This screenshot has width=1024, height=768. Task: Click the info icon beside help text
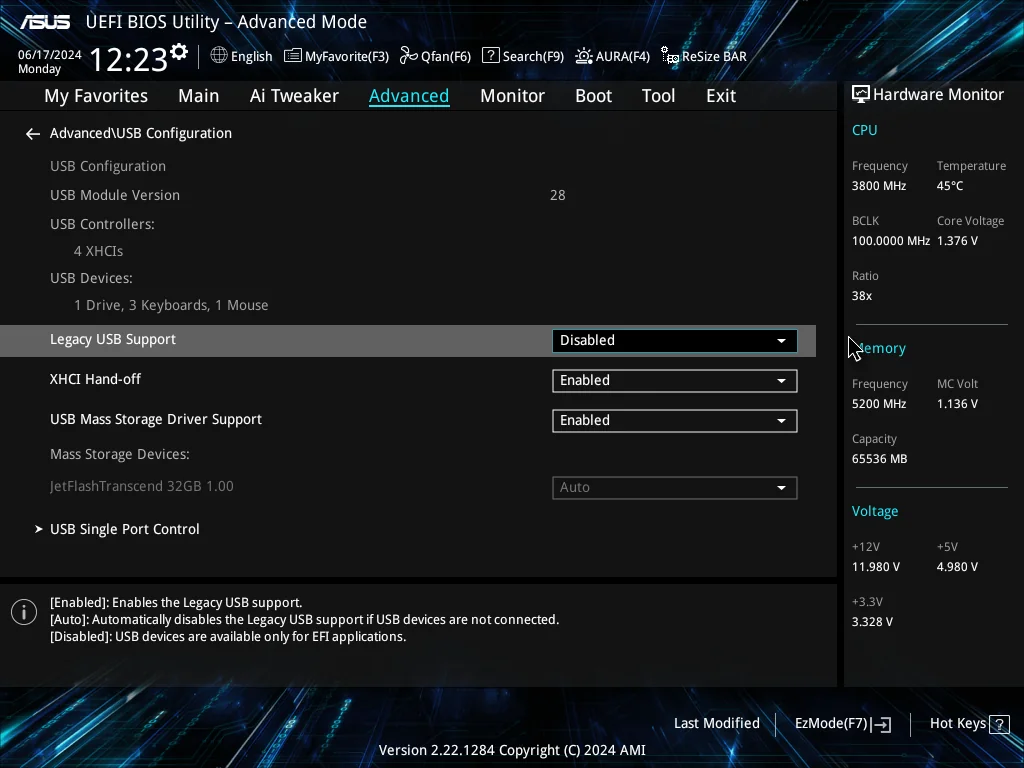24,612
